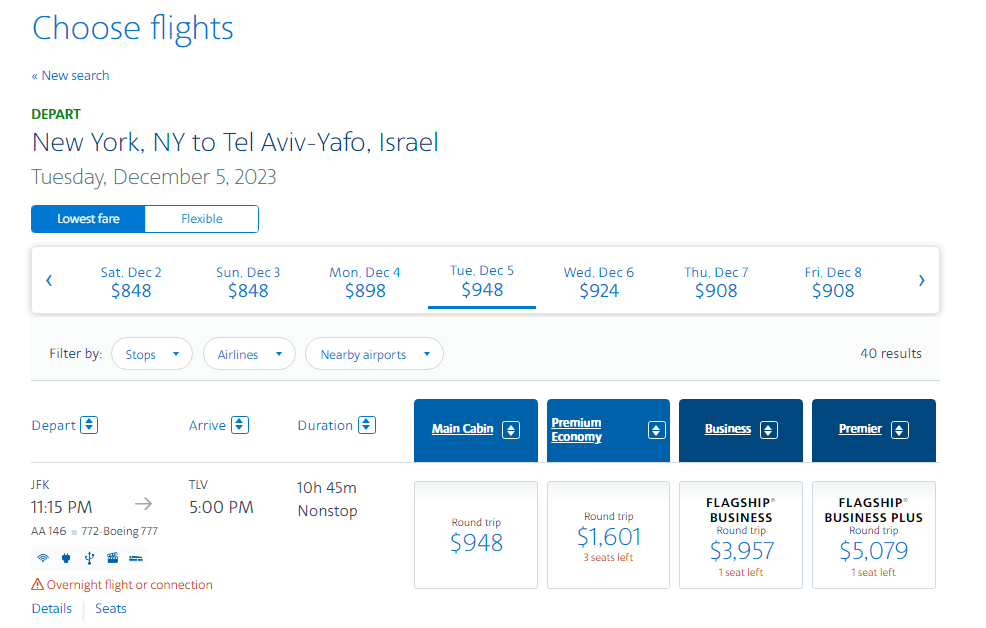The width and height of the screenshot is (986, 628).
Task: Click the USB port amenity icon
Action: (89, 558)
